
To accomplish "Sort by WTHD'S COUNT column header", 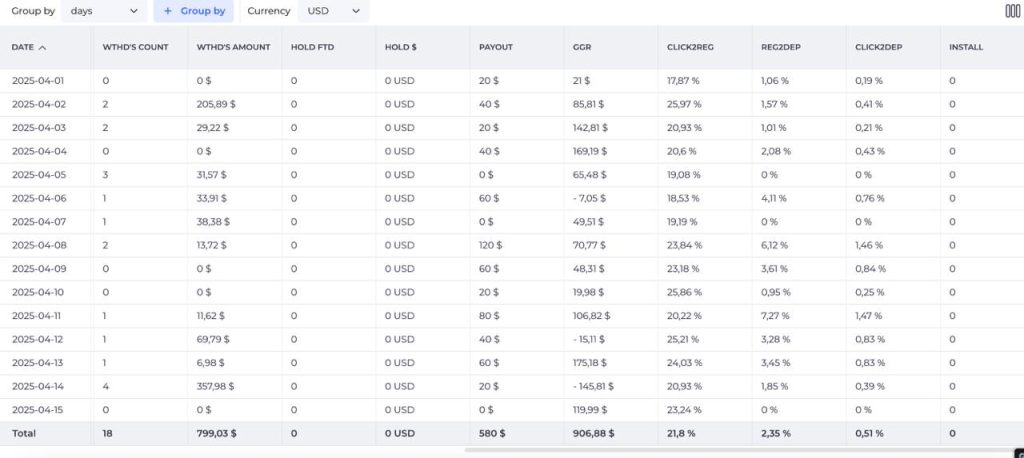I will click(x=135, y=47).
